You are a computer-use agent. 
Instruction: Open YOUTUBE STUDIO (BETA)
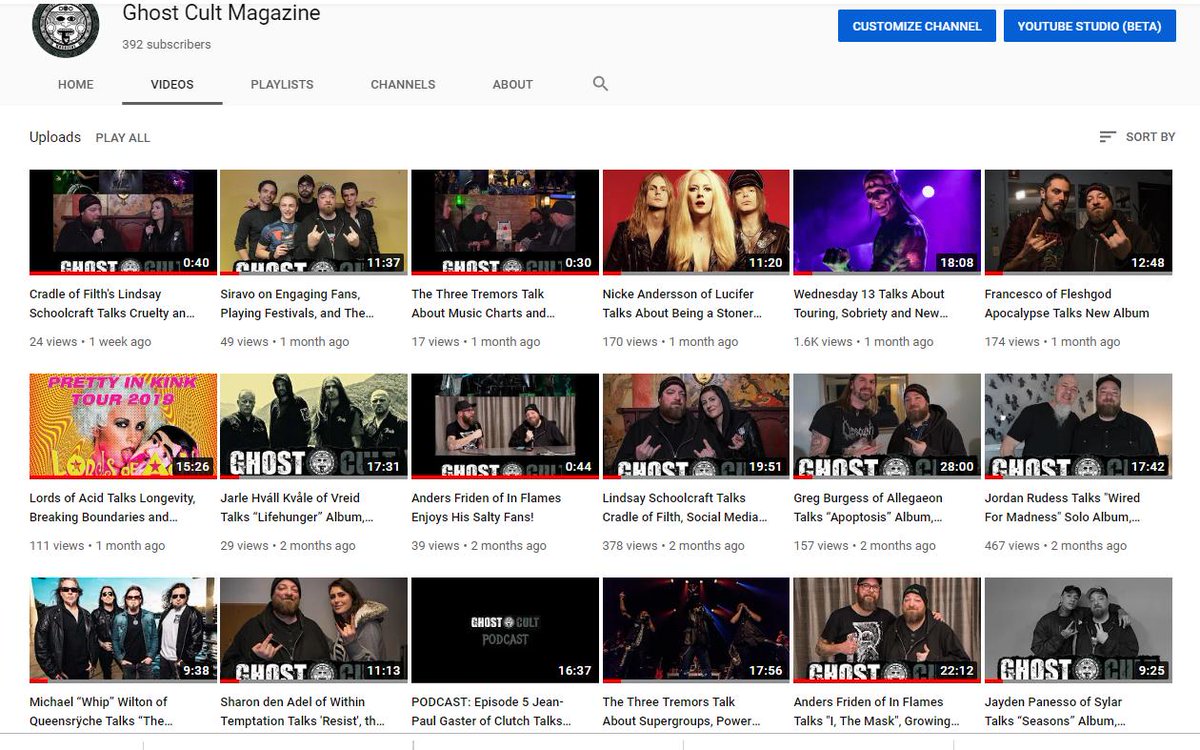(1089, 26)
